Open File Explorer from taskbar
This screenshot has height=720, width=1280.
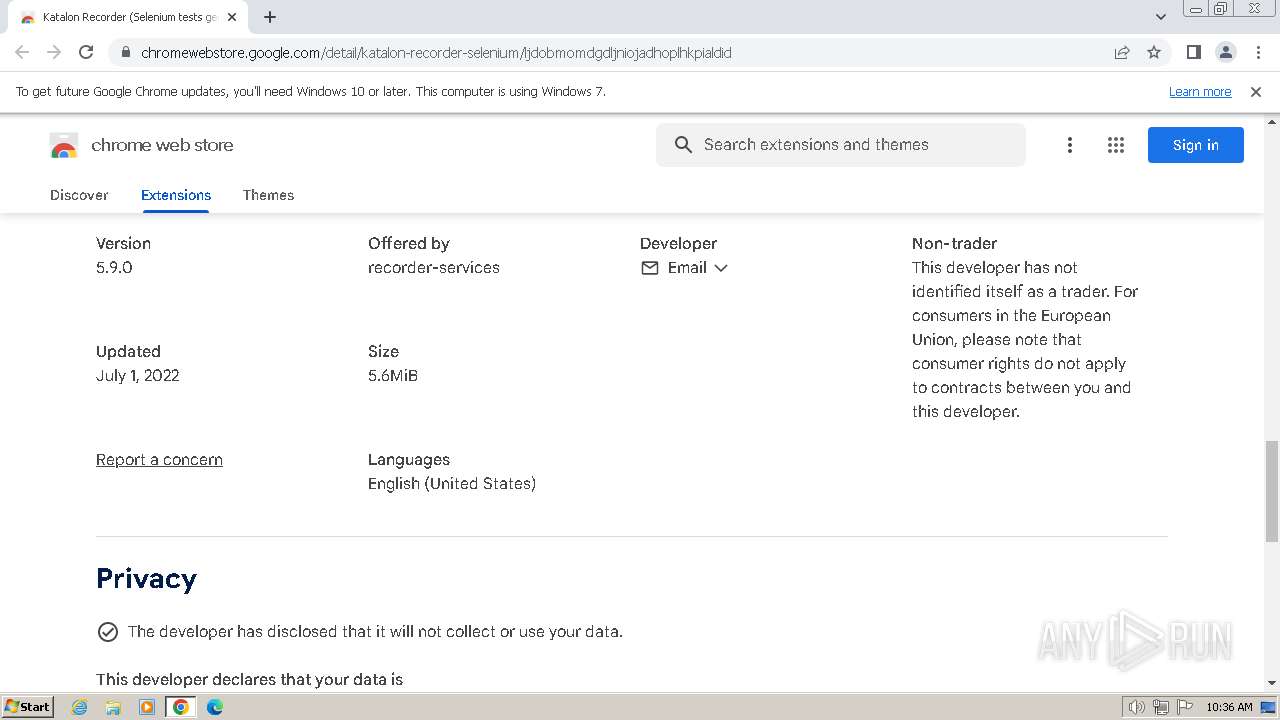[x=113, y=707]
